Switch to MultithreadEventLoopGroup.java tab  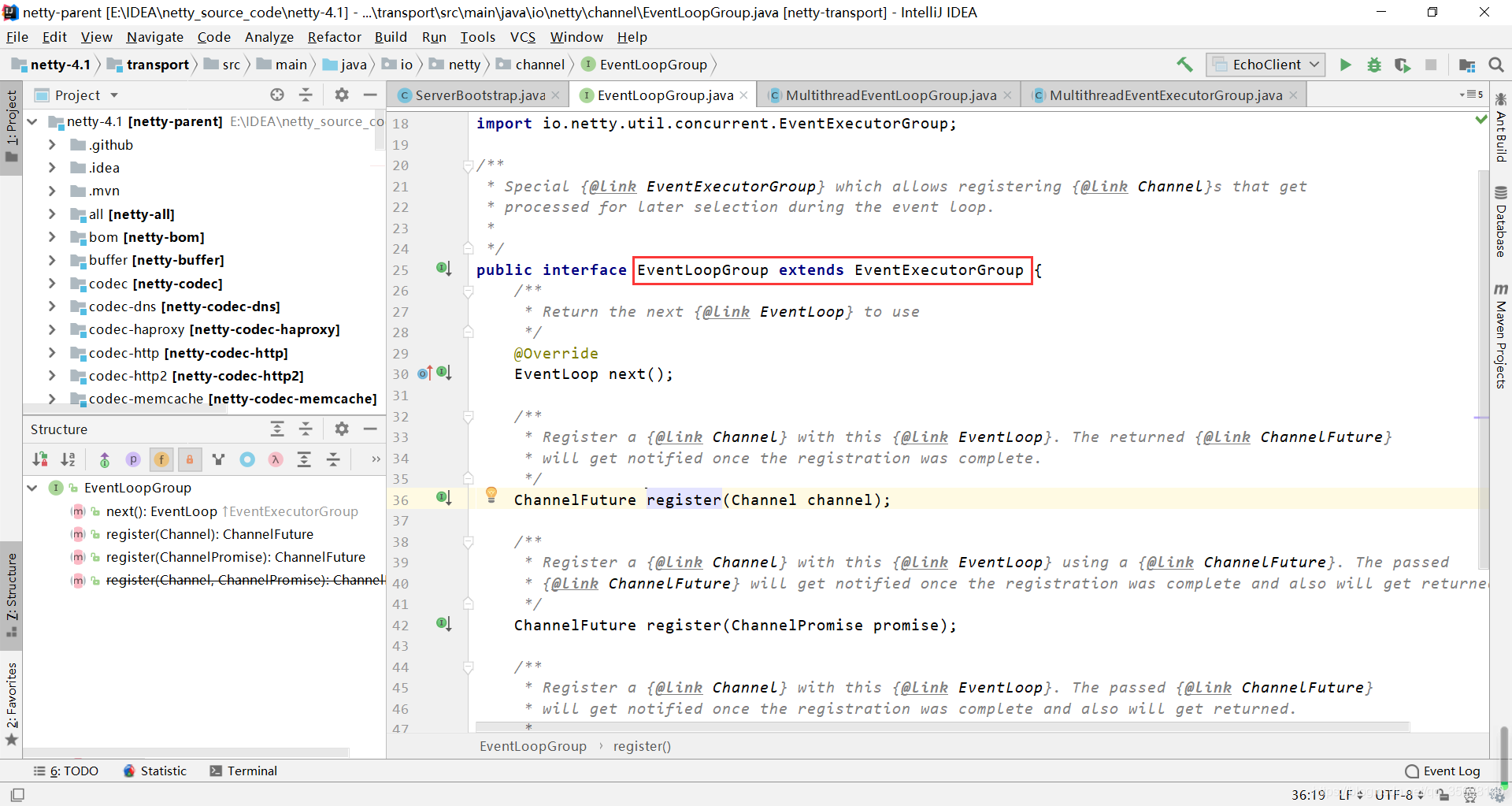coord(890,95)
